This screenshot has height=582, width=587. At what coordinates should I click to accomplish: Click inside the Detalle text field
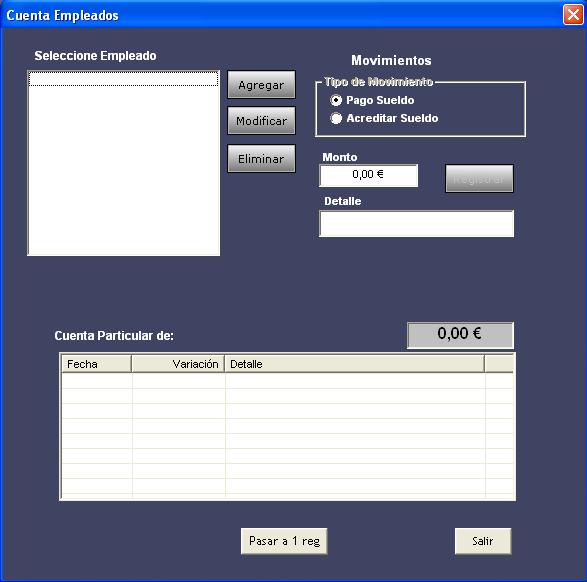coord(416,223)
